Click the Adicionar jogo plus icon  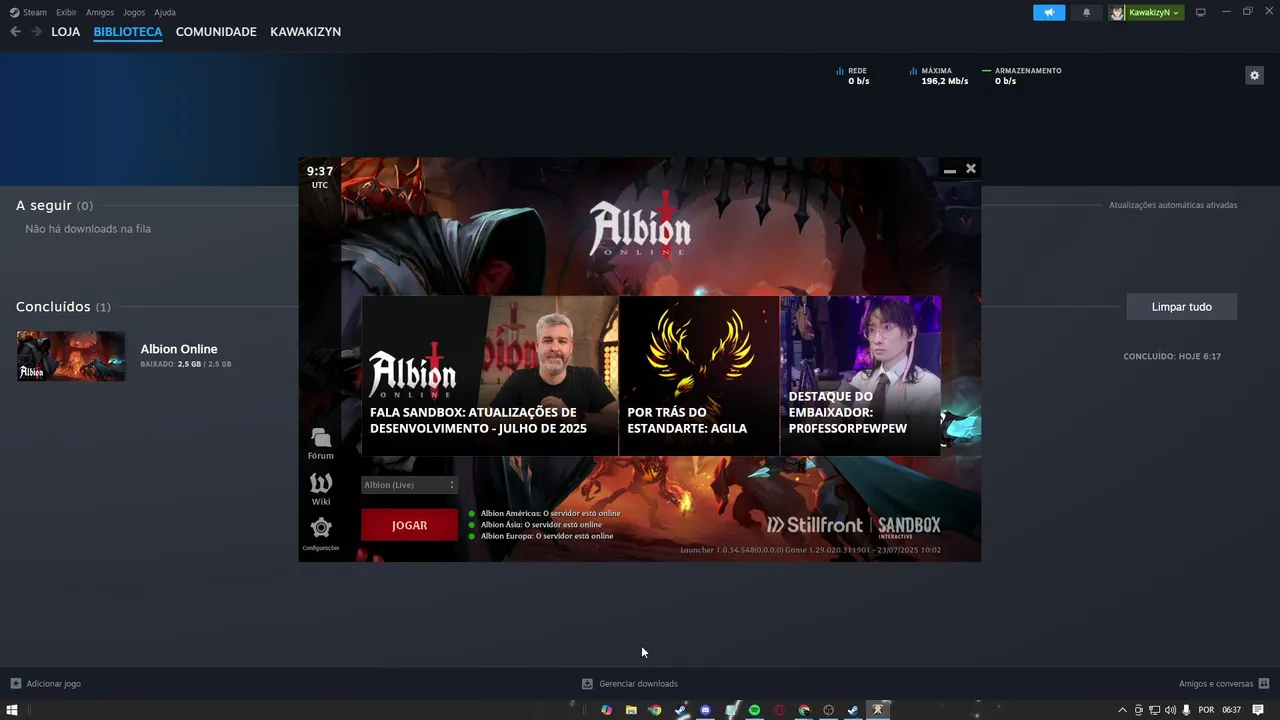coord(15,683)
